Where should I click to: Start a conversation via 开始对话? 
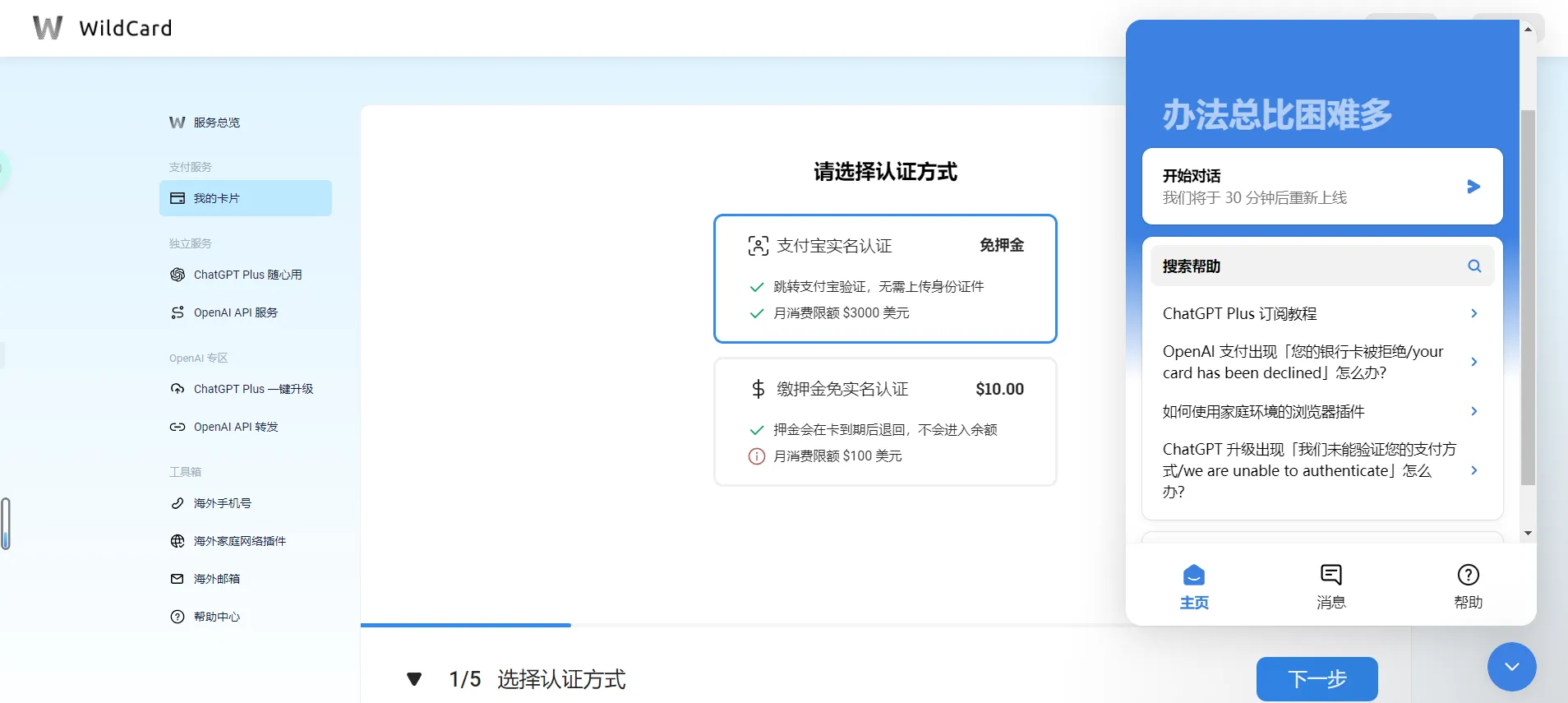click(1321, 187)
